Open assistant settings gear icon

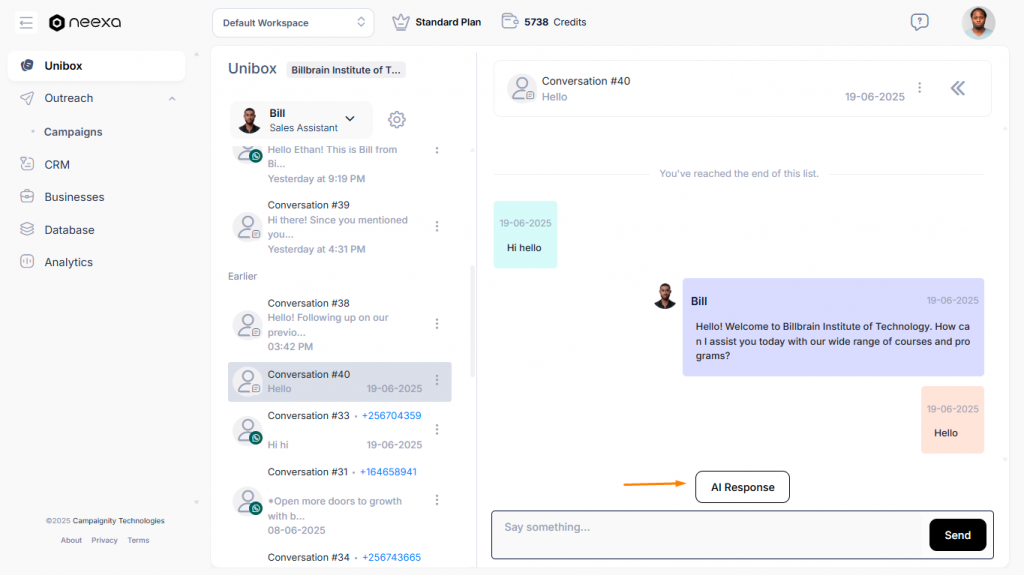tap(397, 120)
